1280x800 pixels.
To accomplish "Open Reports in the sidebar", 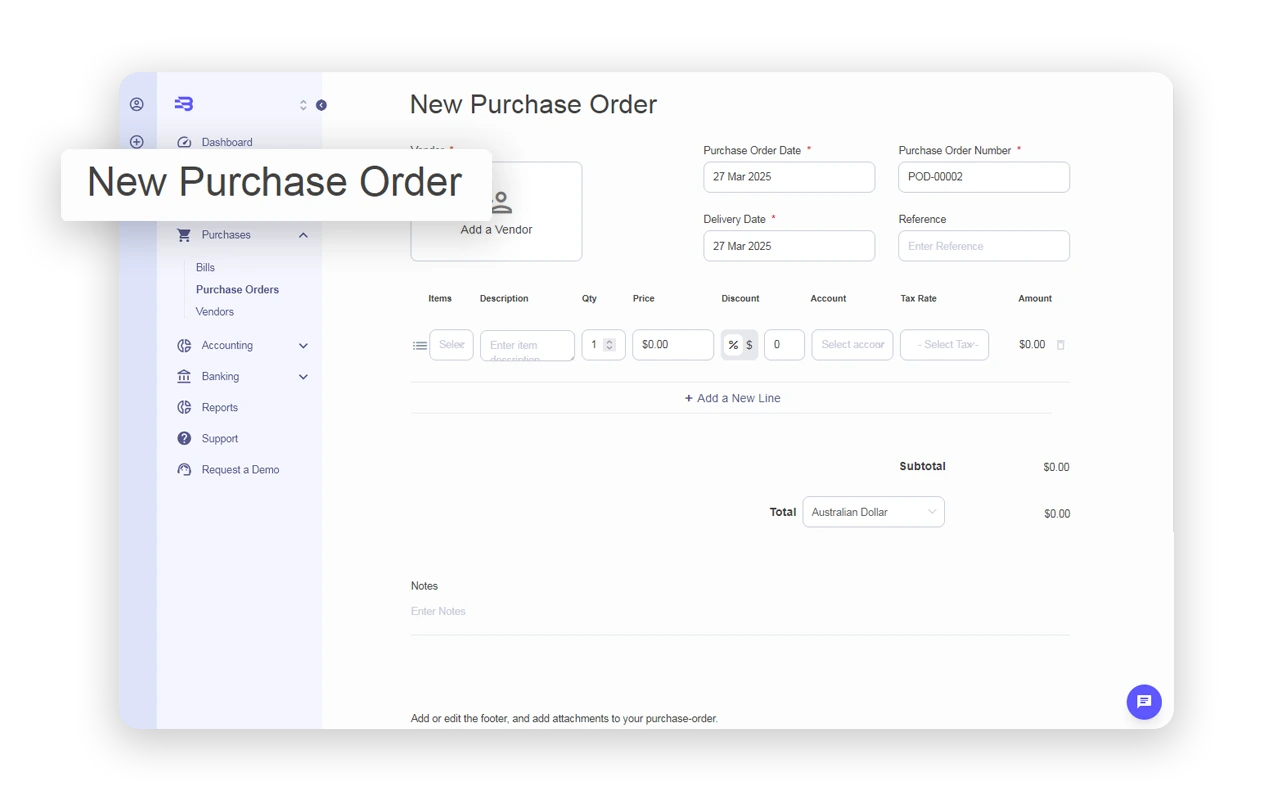I will [219, 408].
